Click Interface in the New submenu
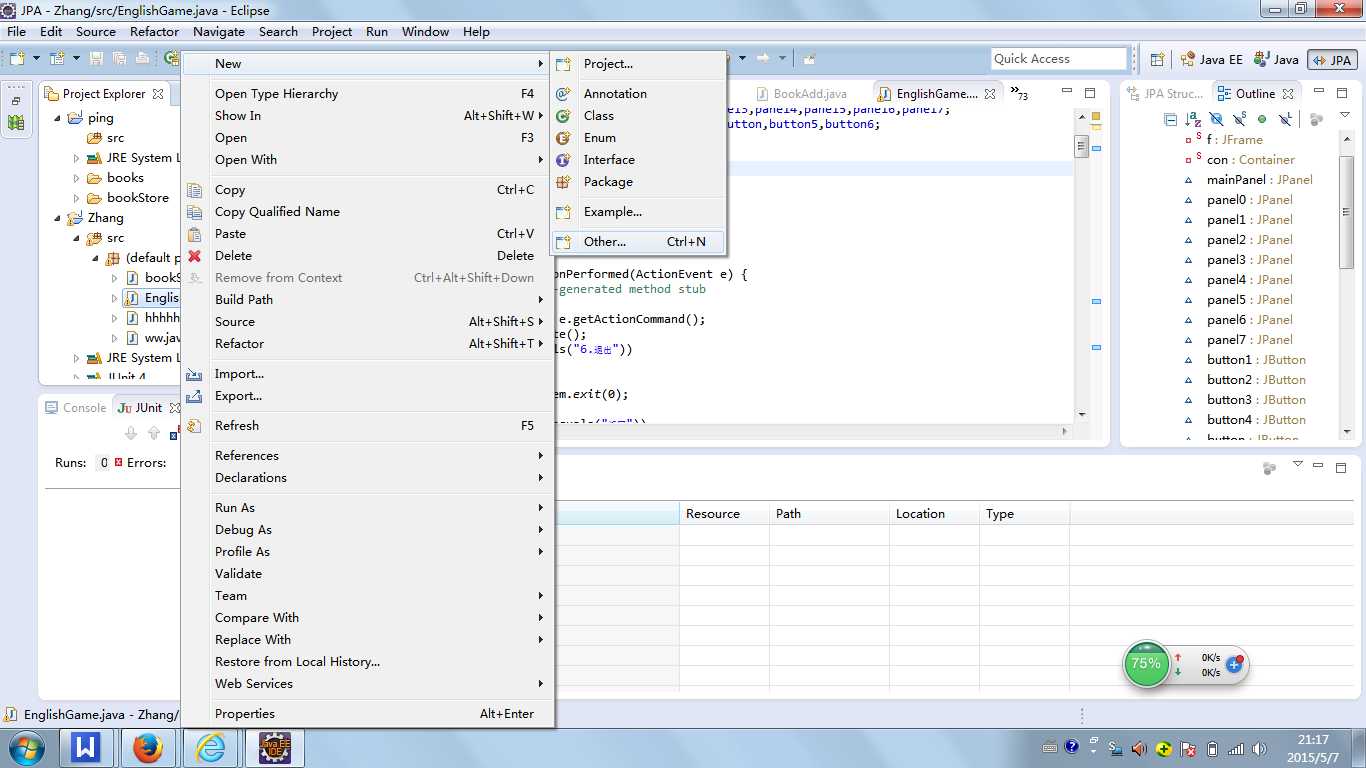 coord(637,160)
